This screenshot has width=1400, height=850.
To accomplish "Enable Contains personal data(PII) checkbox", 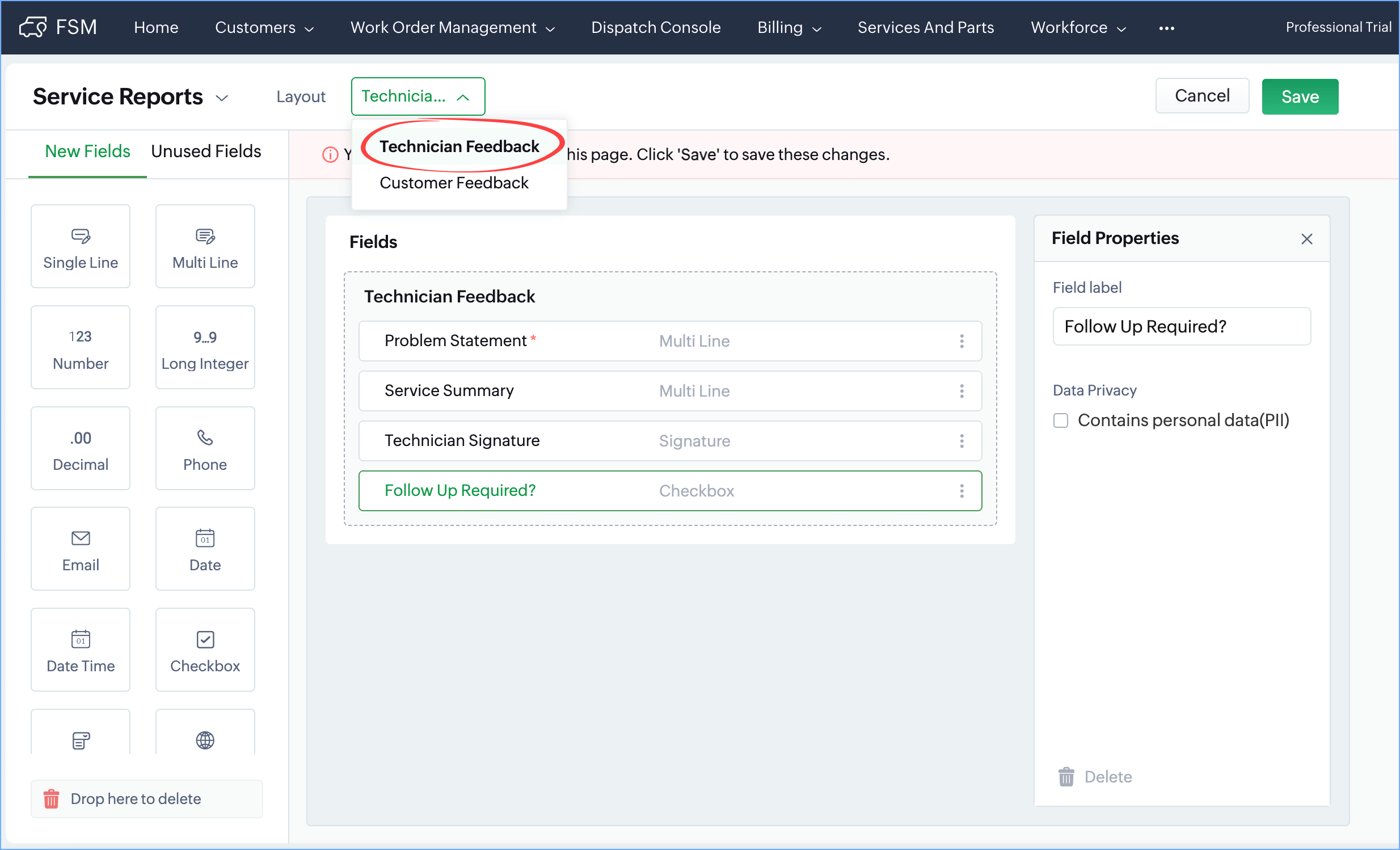I will [1060, 420].
